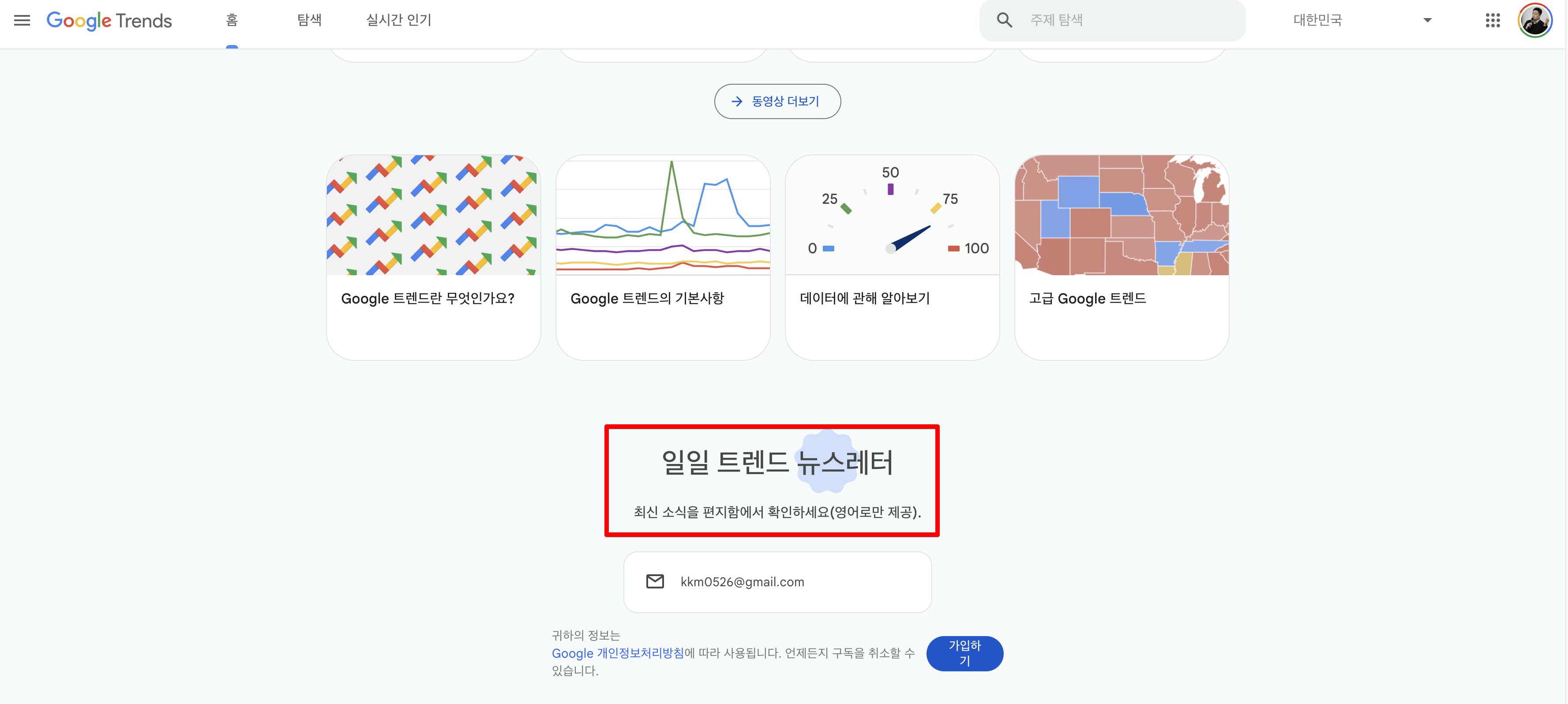The image size is (1568, 704).
Task: Switch to the 실시간 인기 tab
Action: coord(399,20)
